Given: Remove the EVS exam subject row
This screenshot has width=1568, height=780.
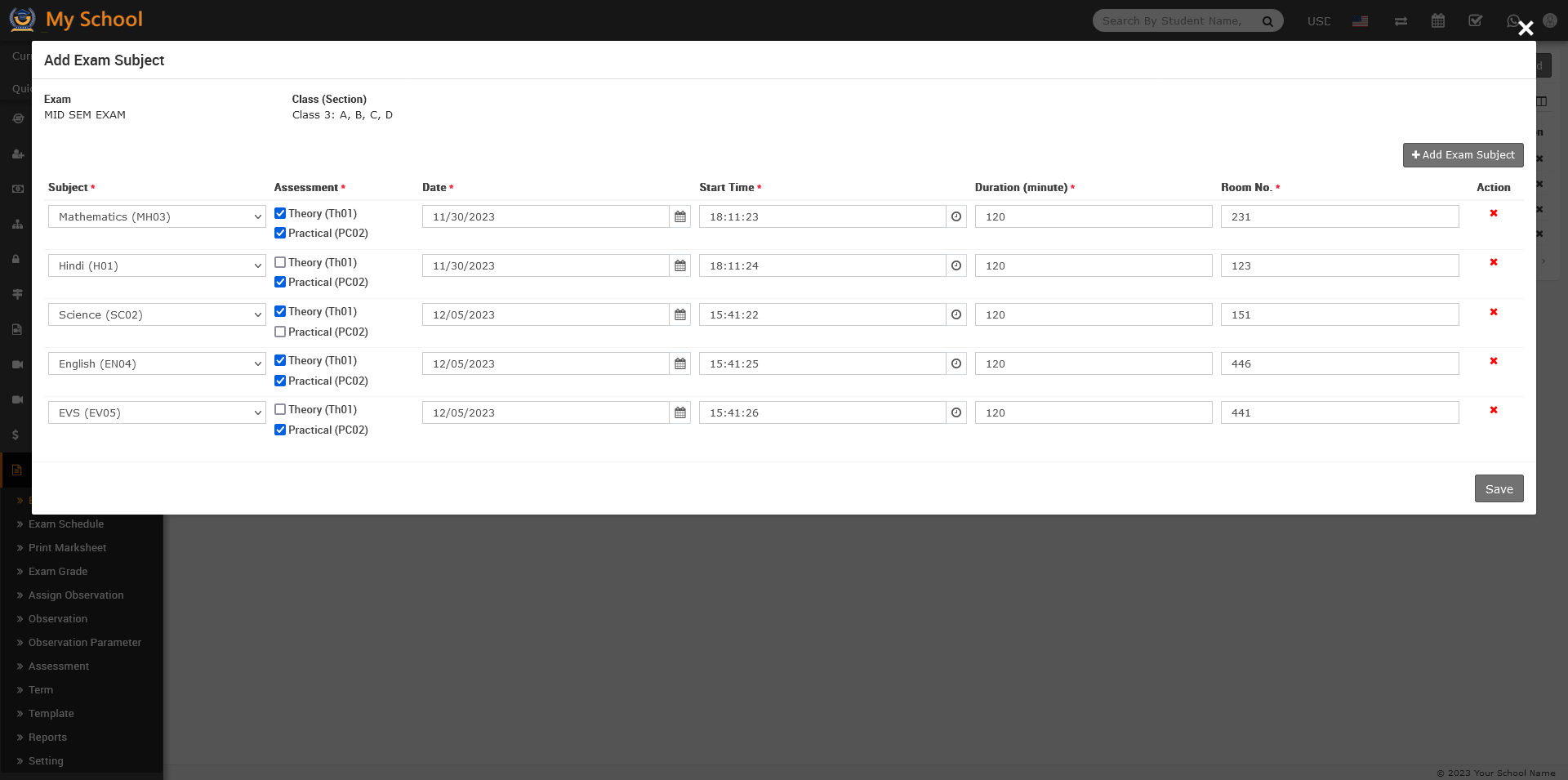Looking at the screenshot, I should coord(1493,410).
